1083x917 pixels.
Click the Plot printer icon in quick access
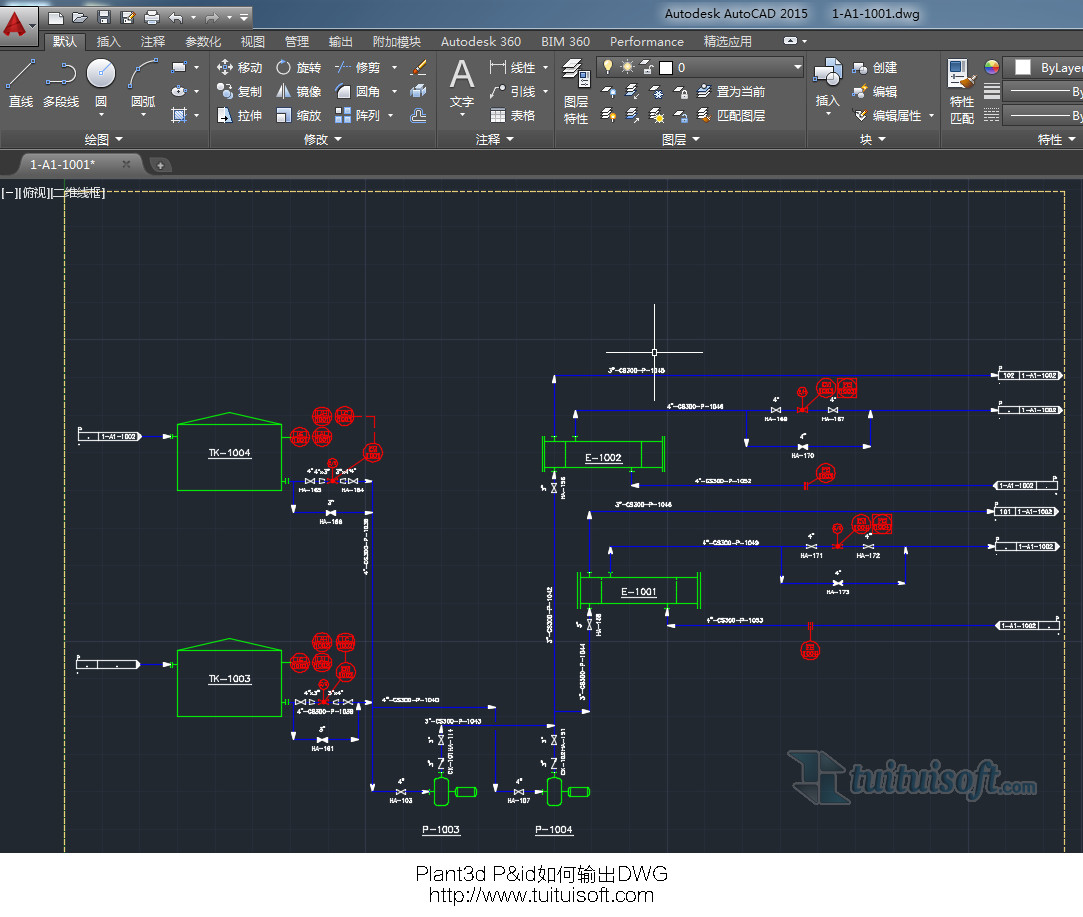pyautogui.click(x=152, y=17)
